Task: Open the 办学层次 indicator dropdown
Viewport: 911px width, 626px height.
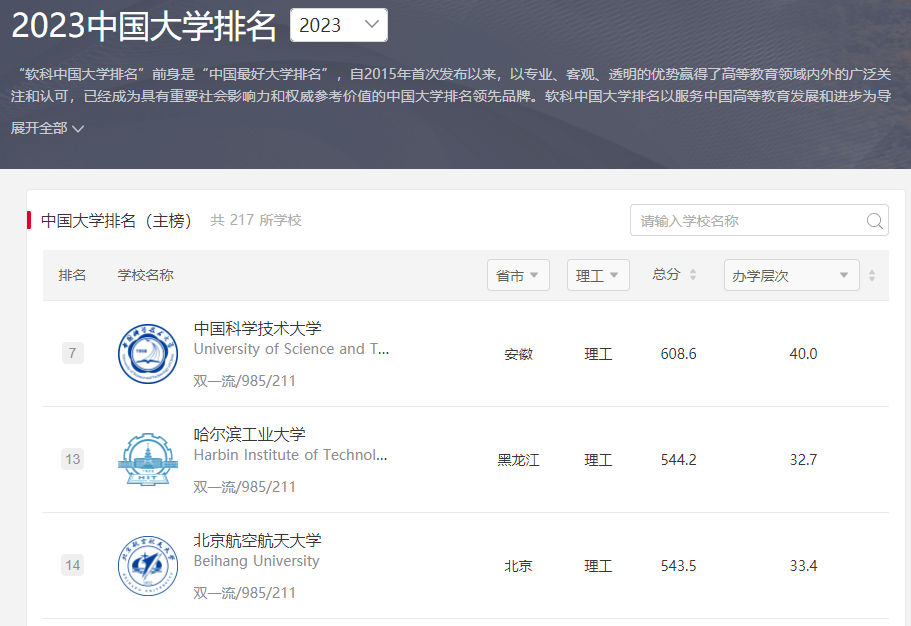Action: (791, 275)
